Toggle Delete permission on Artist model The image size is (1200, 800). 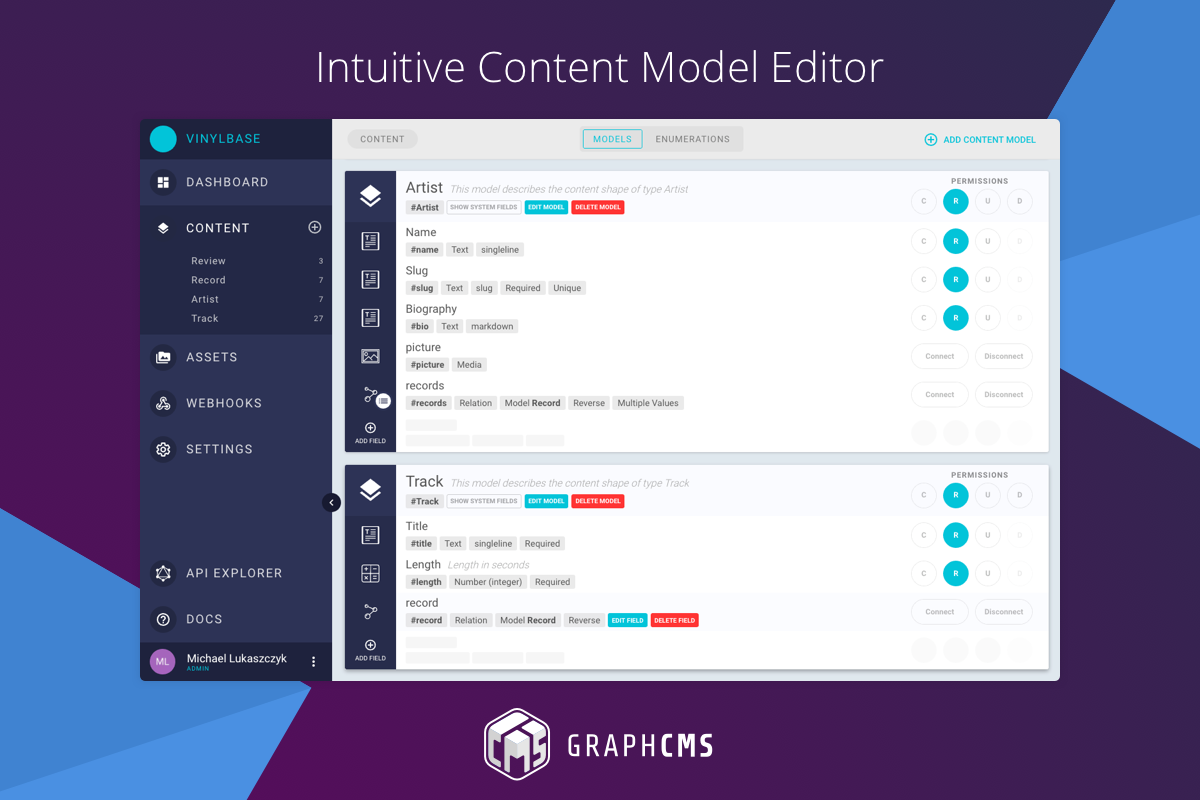tap(1020, 202)
